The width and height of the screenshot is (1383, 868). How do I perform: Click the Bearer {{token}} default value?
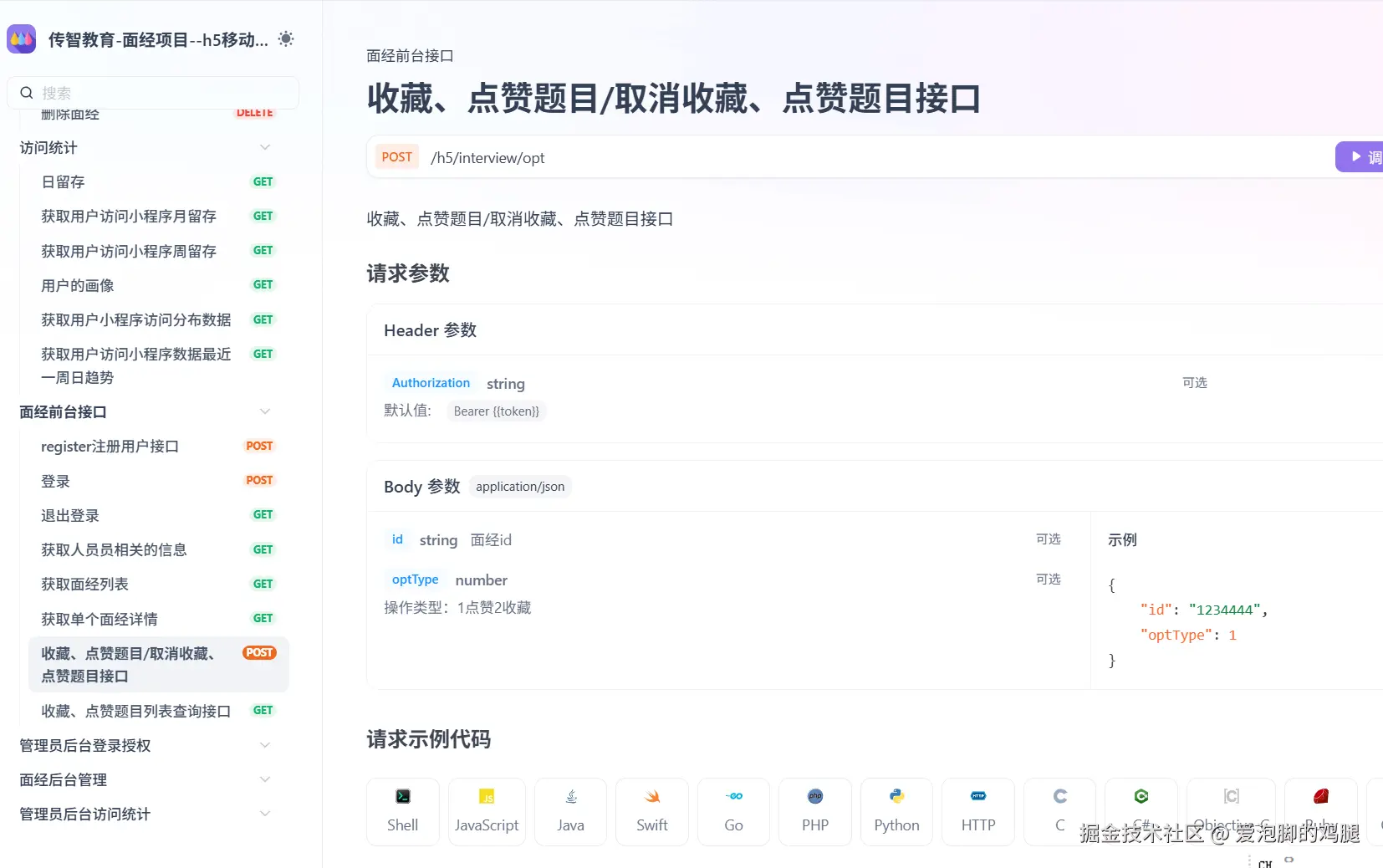tap(497, 411)
